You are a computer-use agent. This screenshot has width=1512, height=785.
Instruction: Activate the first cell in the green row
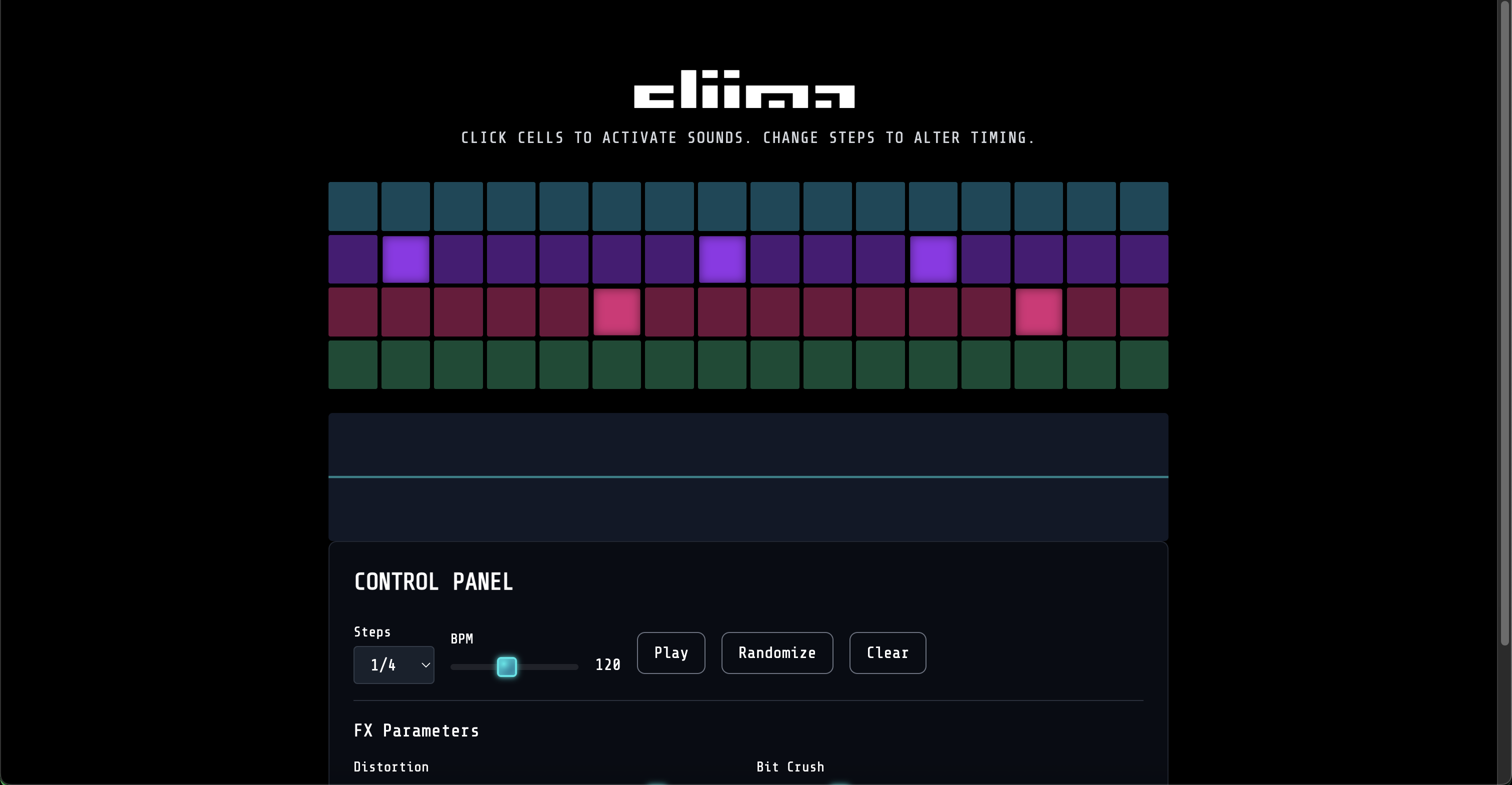[353, 364]
